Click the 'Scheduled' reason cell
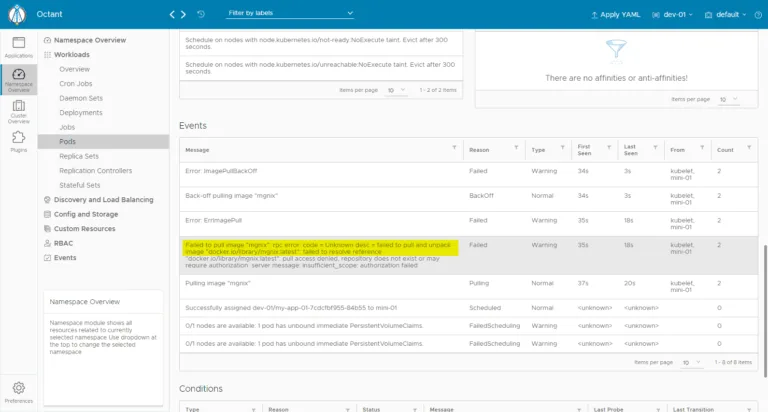This screenshot has width=768, height=412. [x=485, y=308]
